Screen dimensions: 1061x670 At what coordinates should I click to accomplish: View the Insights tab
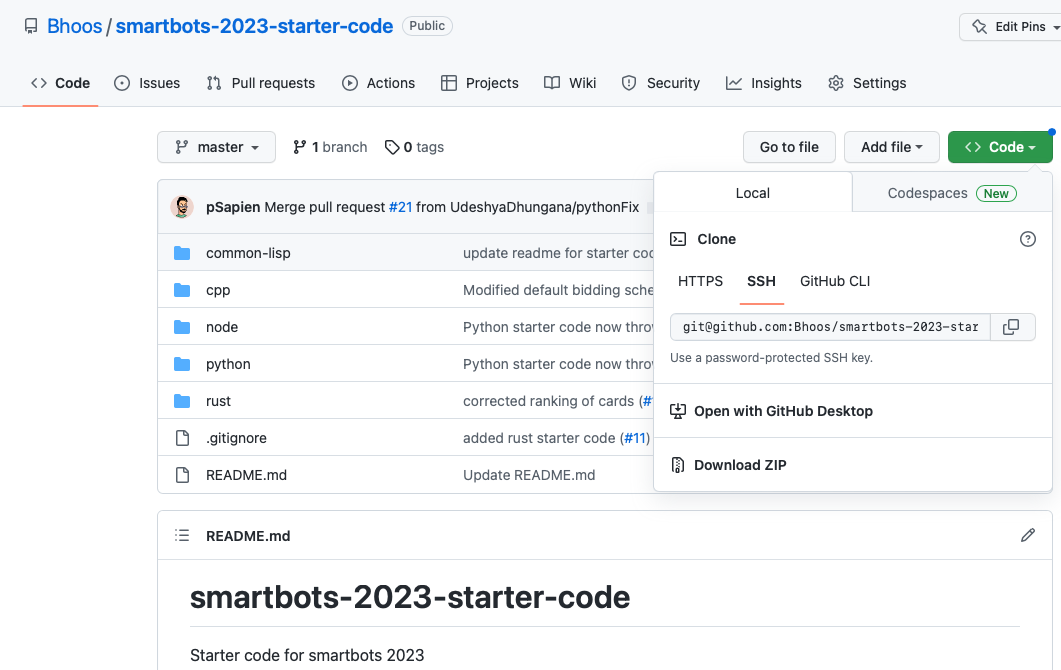pos(763,83)
